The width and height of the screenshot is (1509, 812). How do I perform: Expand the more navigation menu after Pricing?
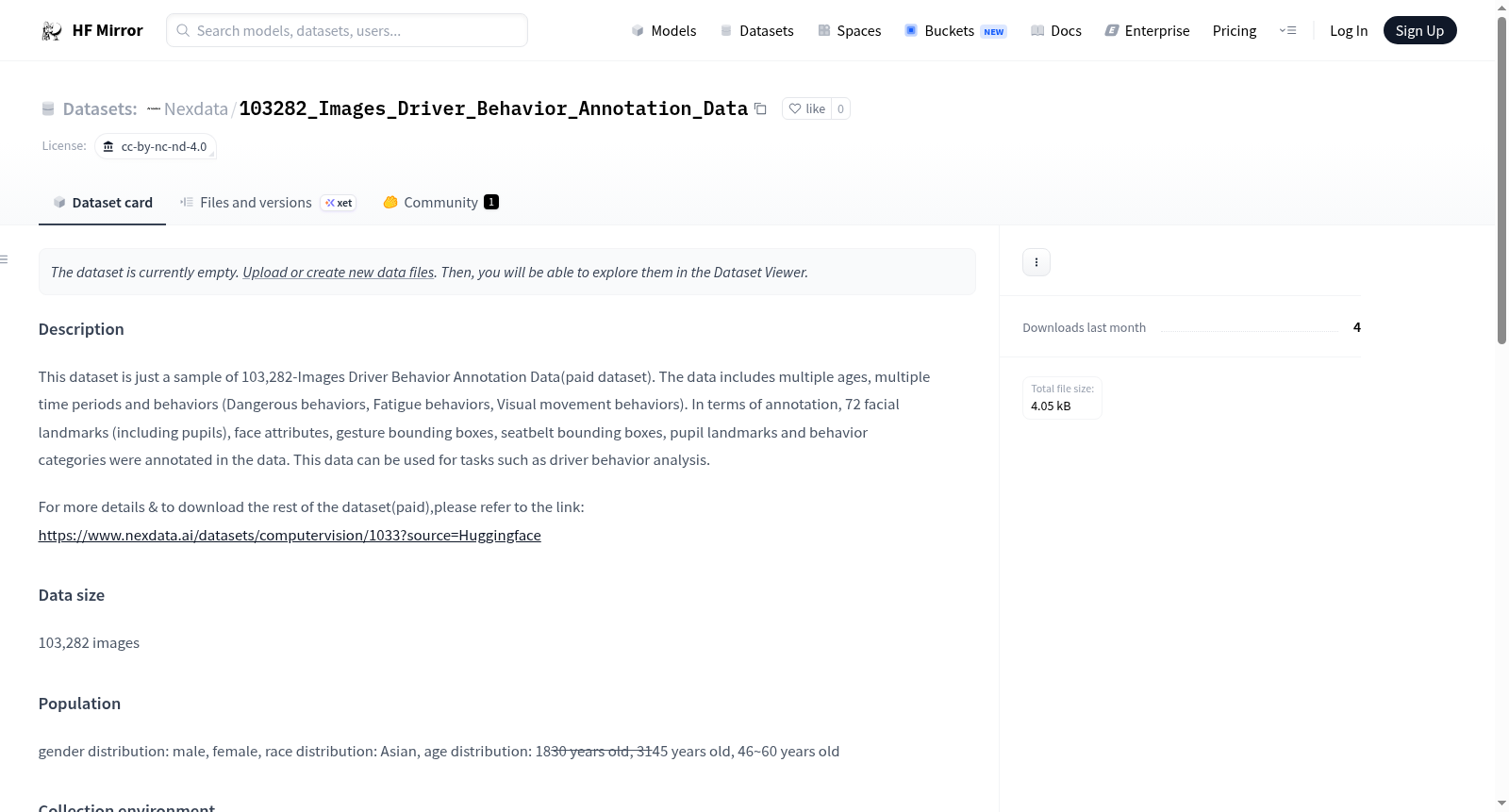[x=1287, y=30]
